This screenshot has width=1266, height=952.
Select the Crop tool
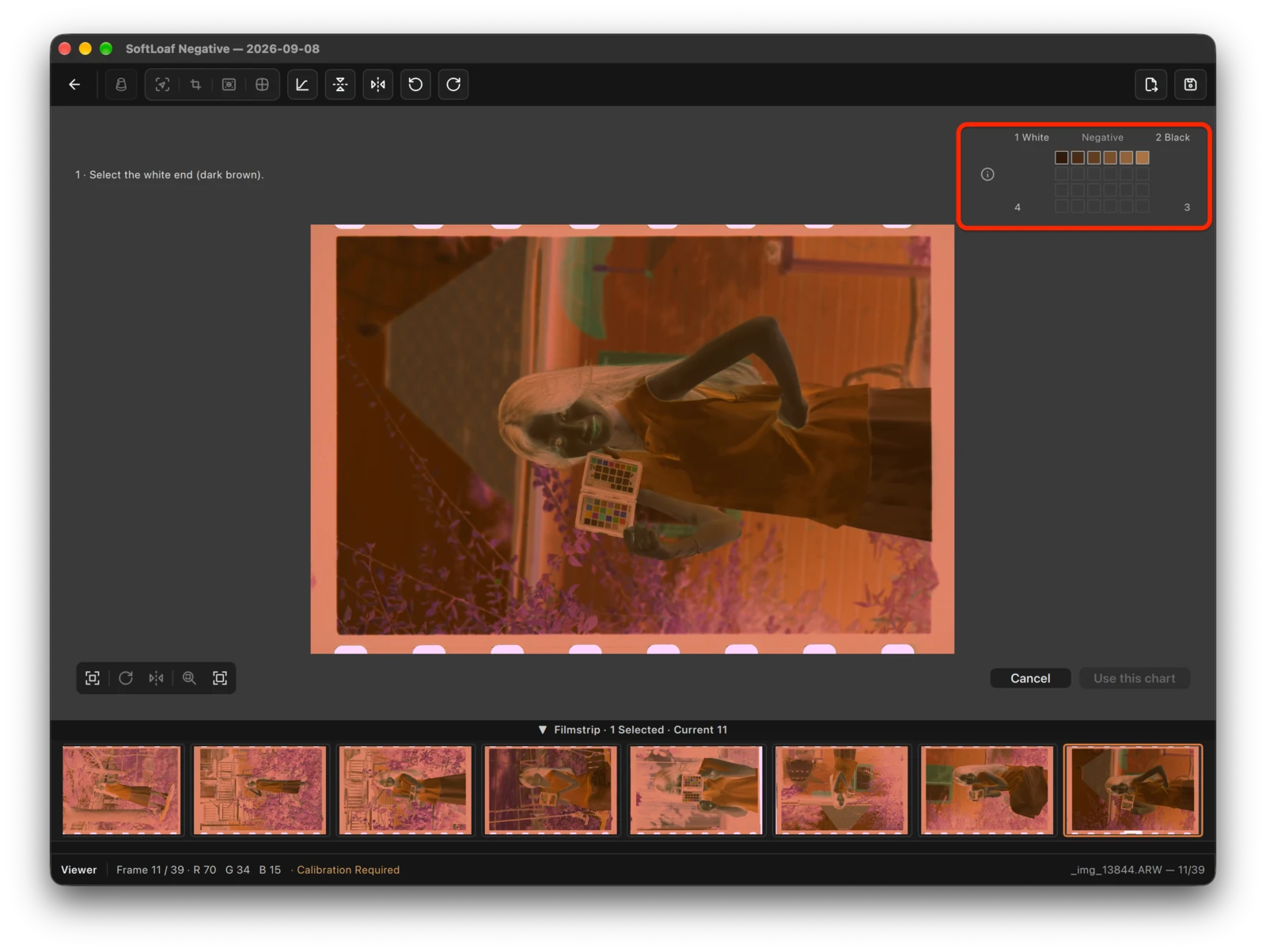pos(195,85)
